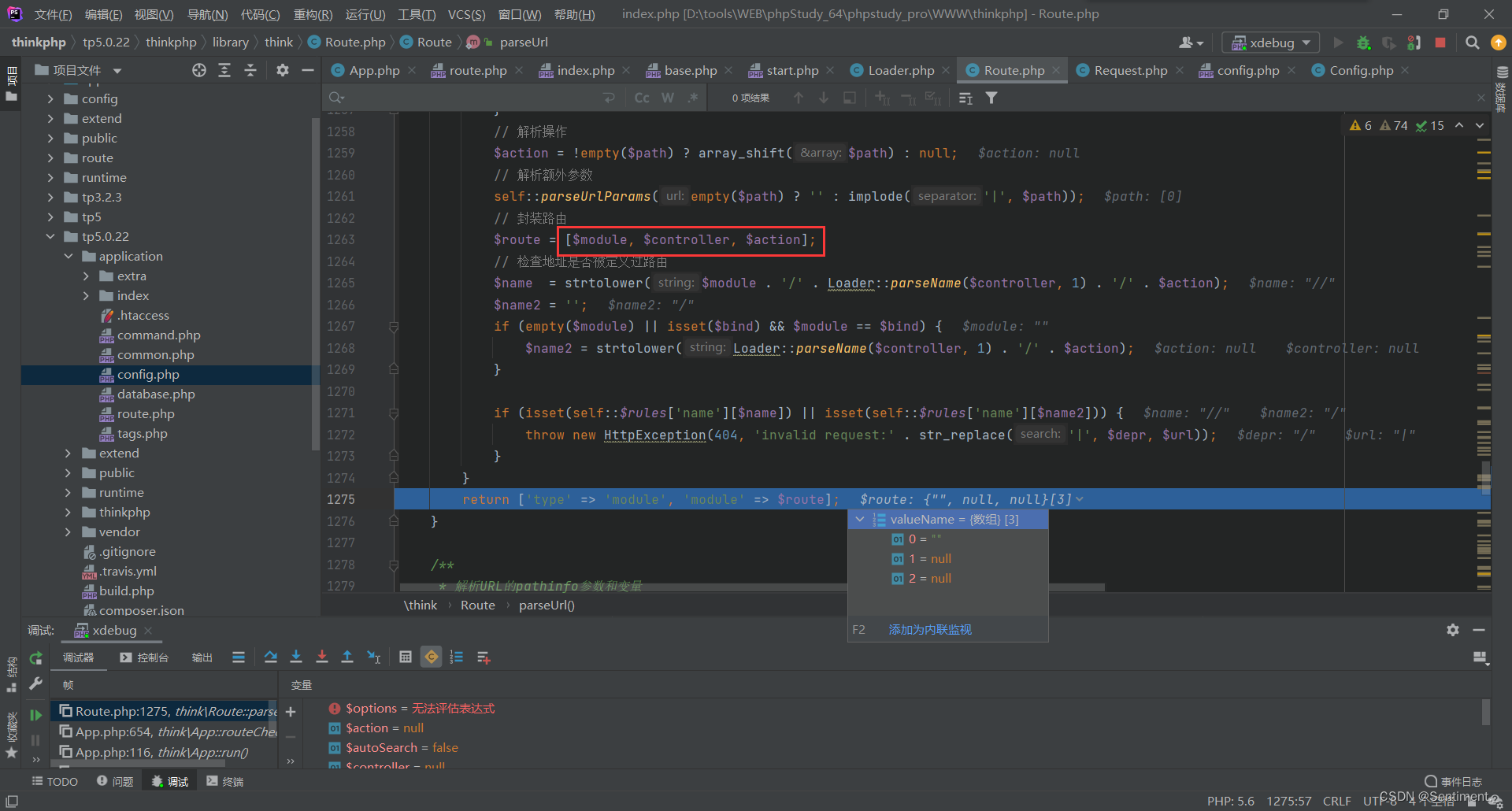Toggle Match Case (Cc) in search bar
The width and height of the screenshot is (1512, 811).
(x=642, y=98)
